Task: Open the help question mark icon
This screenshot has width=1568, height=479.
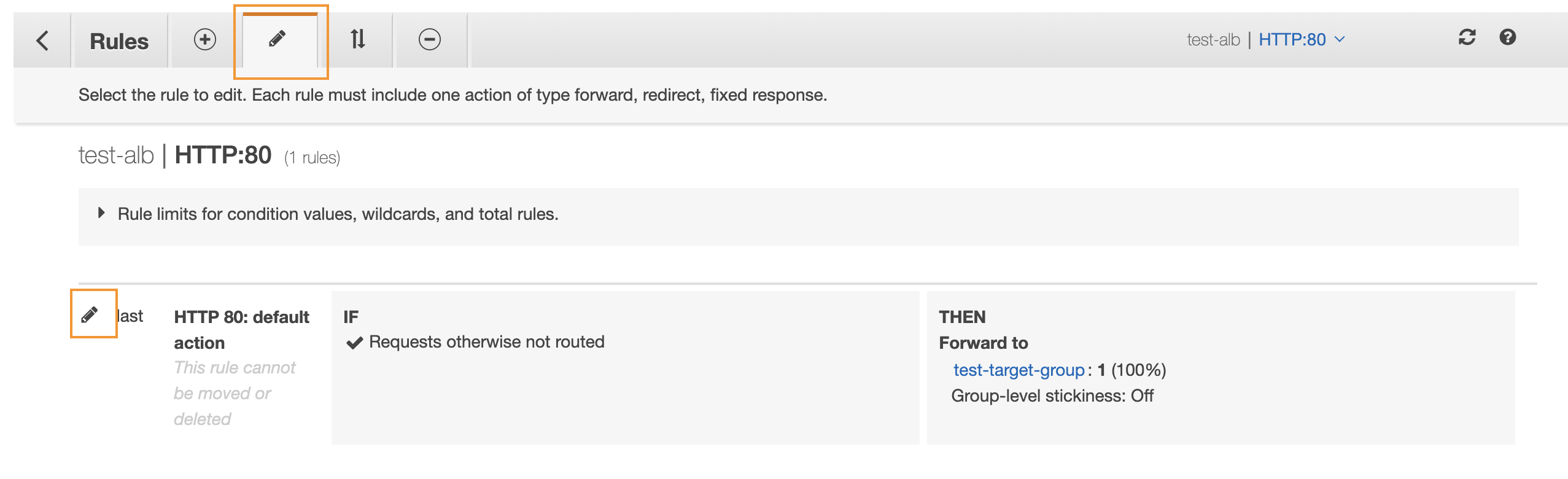Action: click(1508, 37)
